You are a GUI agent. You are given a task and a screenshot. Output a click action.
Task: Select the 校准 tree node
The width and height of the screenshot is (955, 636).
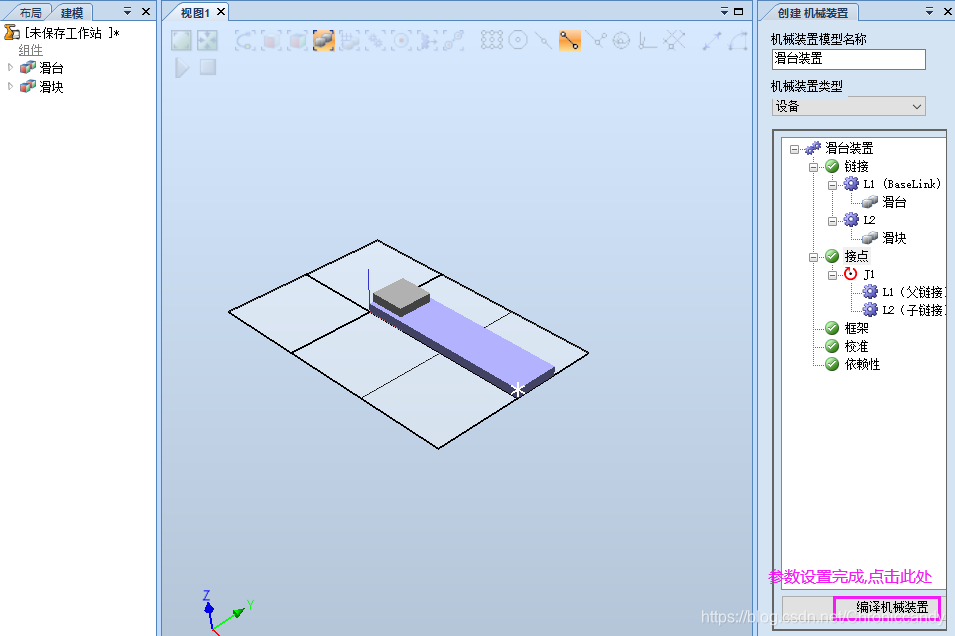click(856, 347)
